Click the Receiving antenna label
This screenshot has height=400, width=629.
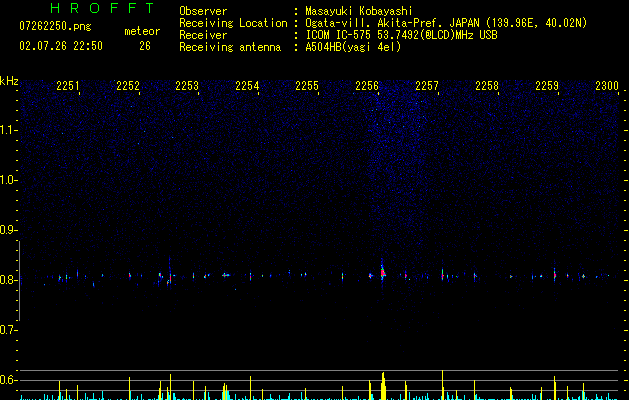tap(230, 47)
